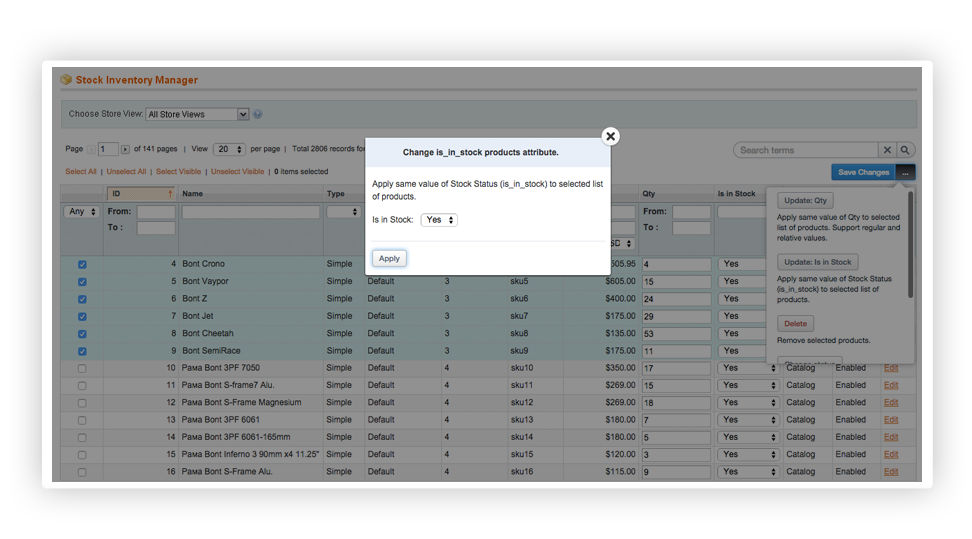This screenshot has width=972, height=539.
Task: Open the Choose Store View dropdown
Action: pos(197,114)
